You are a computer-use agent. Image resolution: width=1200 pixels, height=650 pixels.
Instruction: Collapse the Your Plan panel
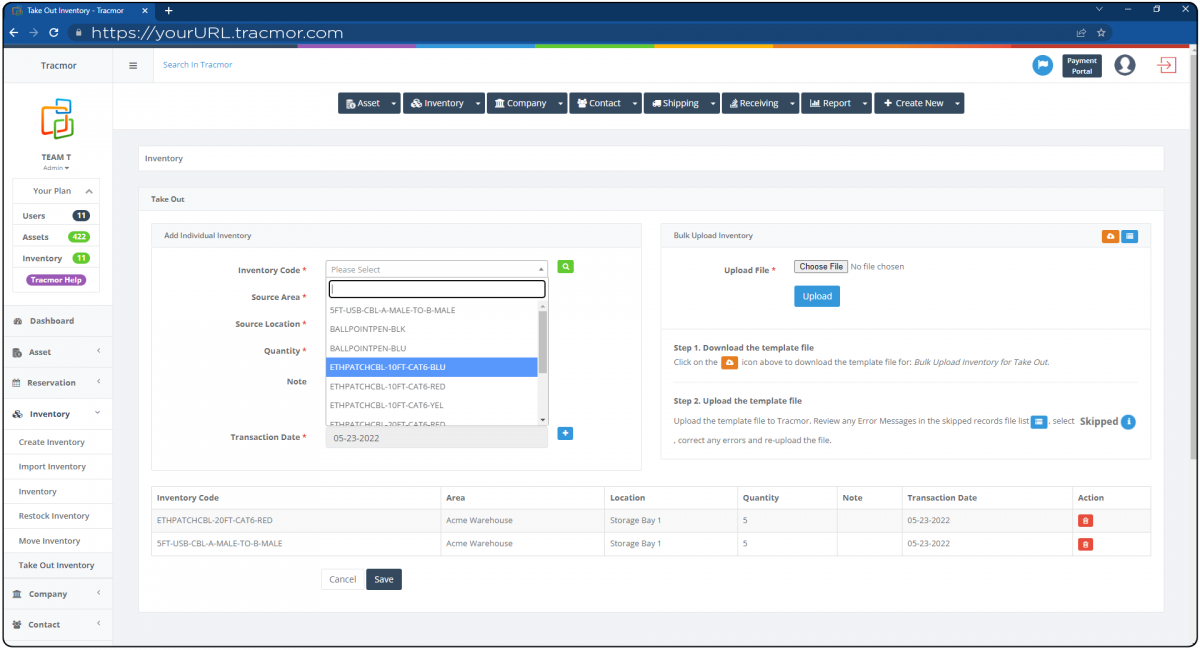click(x=88, y=191)
